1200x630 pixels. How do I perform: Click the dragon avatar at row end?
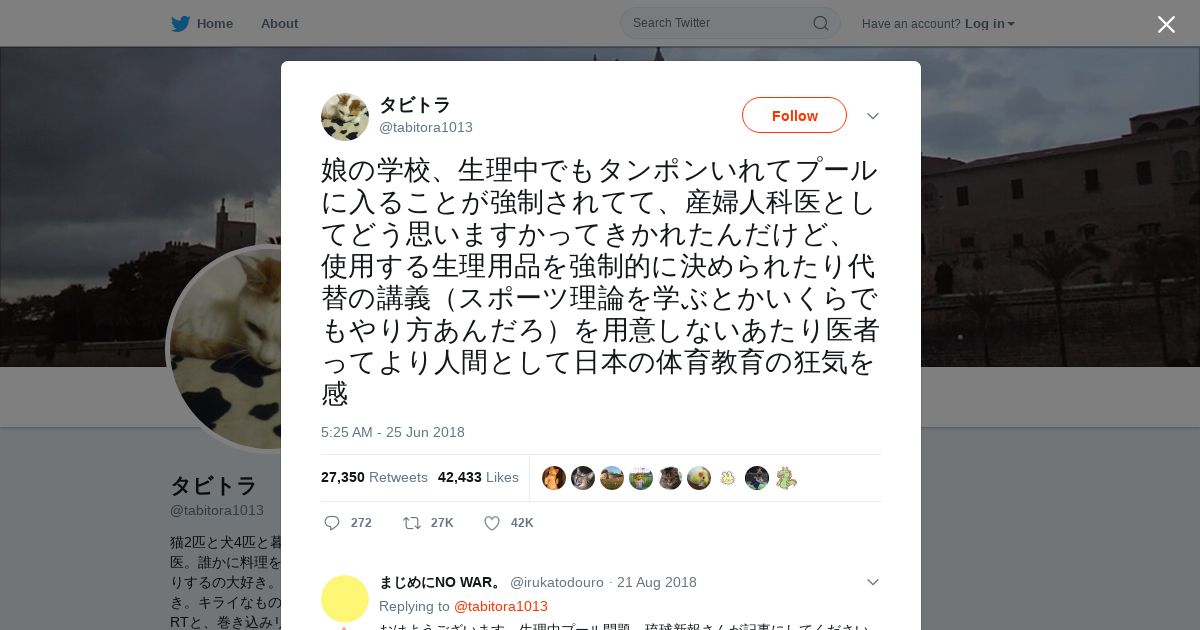[x=786, y=478]
